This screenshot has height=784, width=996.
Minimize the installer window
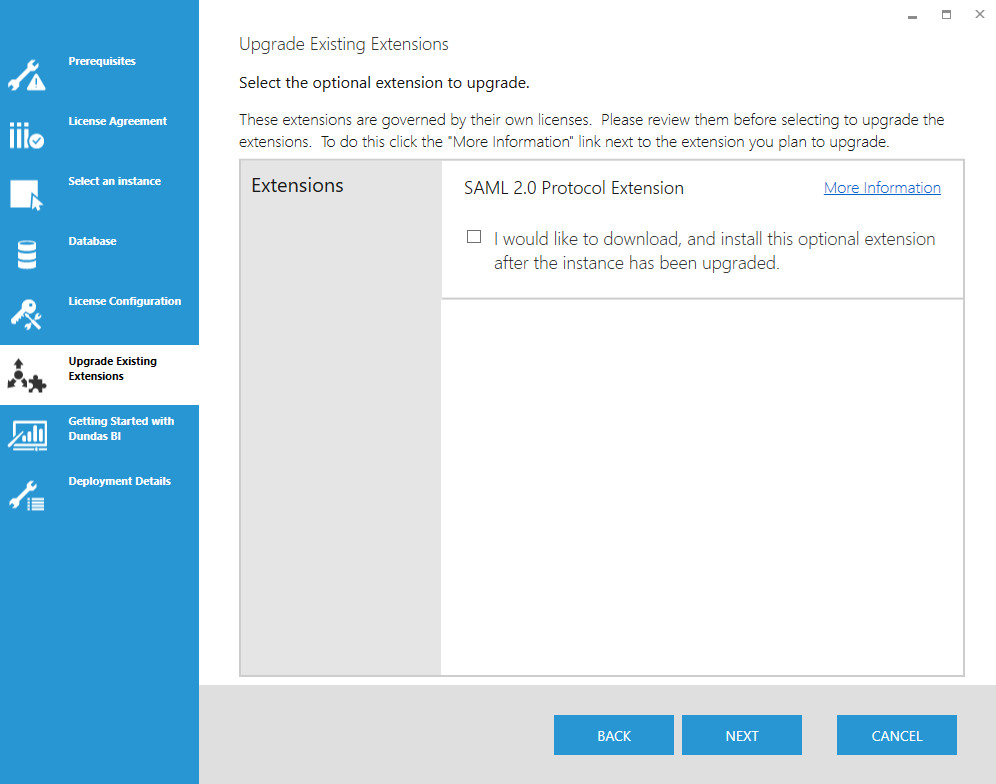[912, 15]
